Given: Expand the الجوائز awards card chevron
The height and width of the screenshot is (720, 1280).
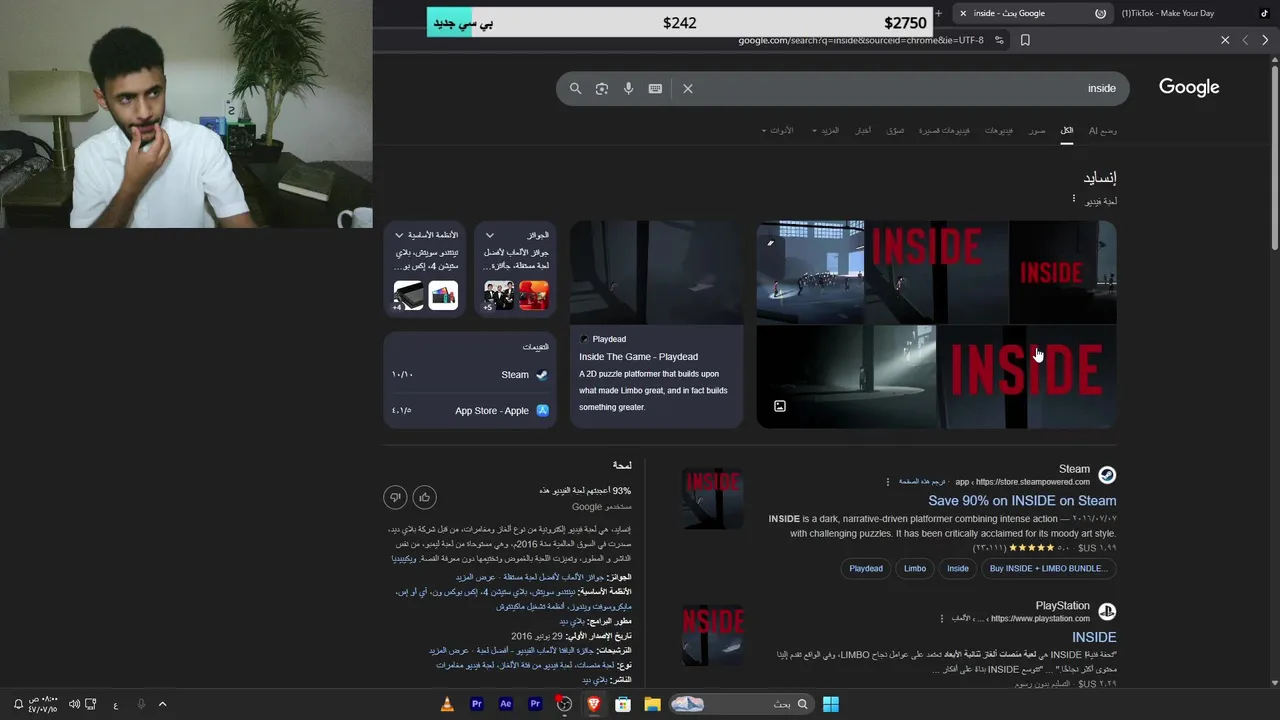Looking at the screenshot, I should pyautogui.click(x=490, y=235).
